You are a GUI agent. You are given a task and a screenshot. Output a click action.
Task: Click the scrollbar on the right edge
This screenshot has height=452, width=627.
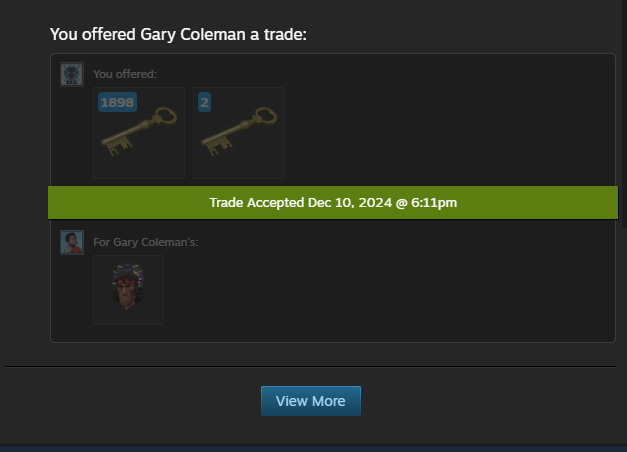[x=625, y=114]
